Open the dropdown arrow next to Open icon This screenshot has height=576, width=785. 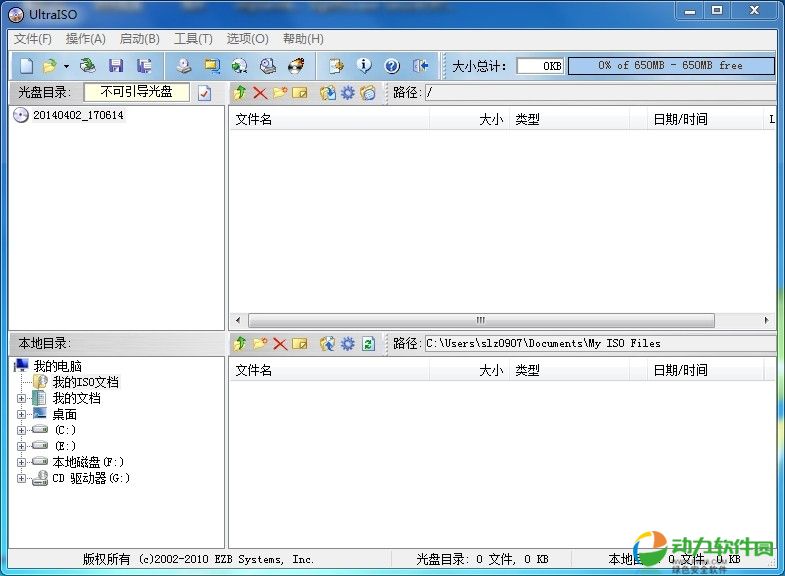click(x=66, y=66)
